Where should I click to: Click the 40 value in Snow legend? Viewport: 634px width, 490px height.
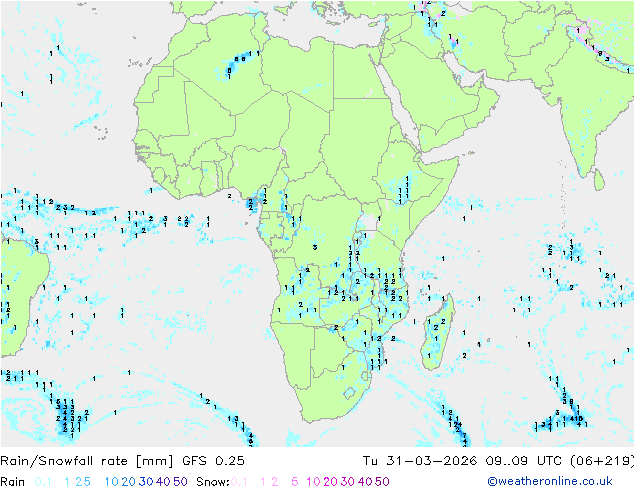365,482
